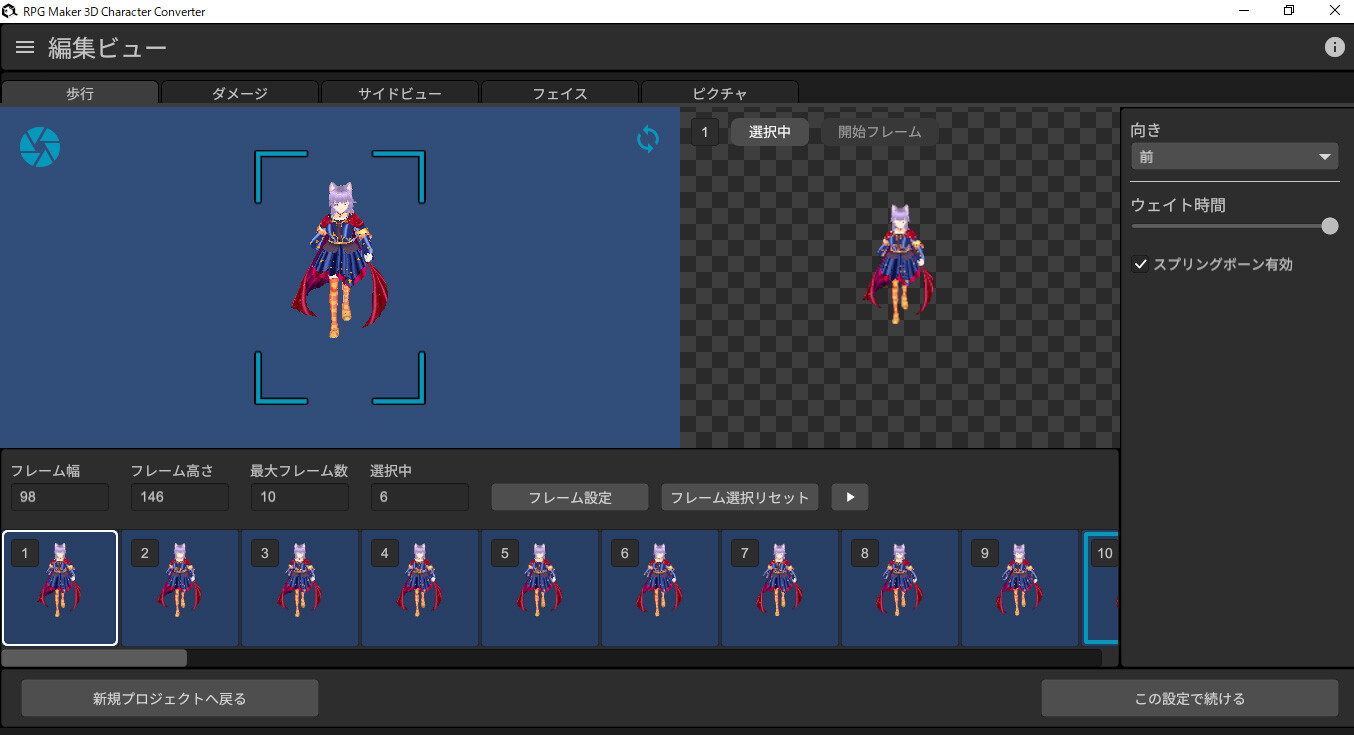This screenshot has width=1354, height=735.
Task: Open the 向き direction dropdown
Action: click(x=1233, y=156)
